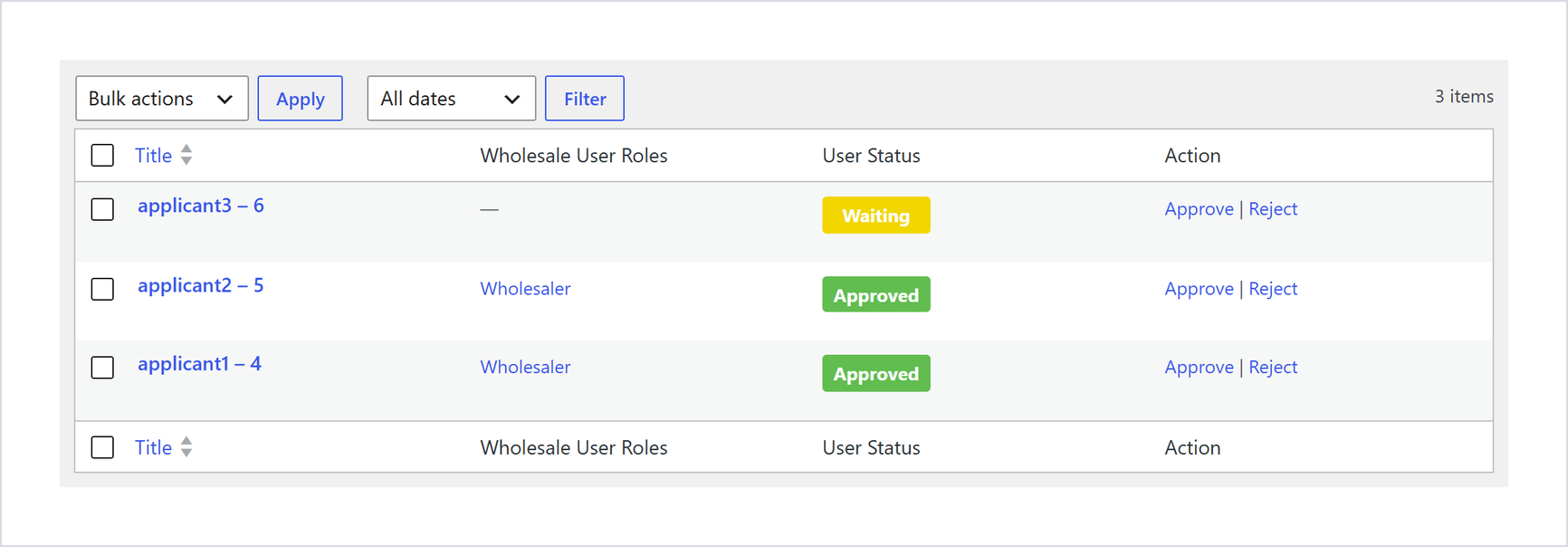Click footer Action column label
Viewport: 1568px width, 547px height.
click(x=1192, y=447)
